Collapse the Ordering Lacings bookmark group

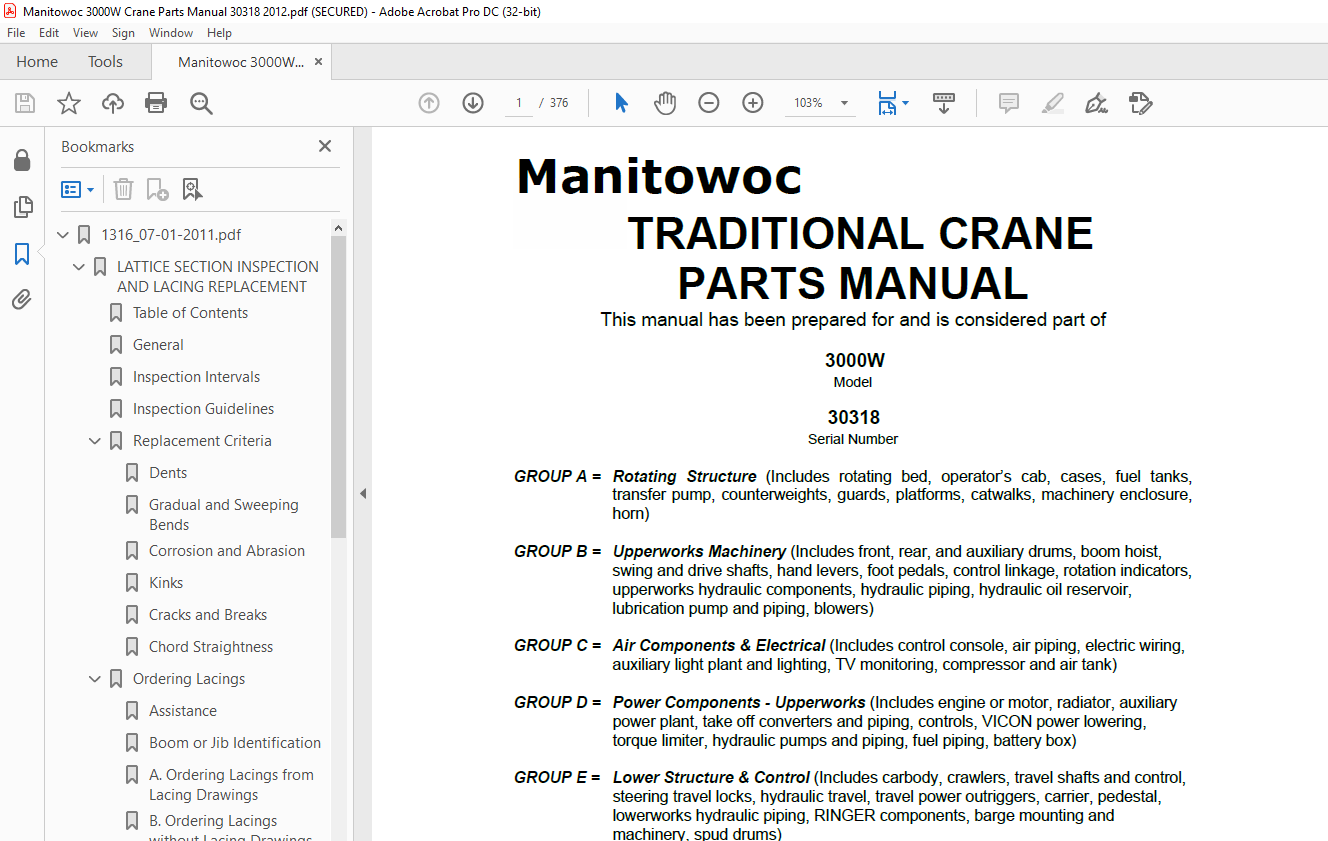click(96, 679)
